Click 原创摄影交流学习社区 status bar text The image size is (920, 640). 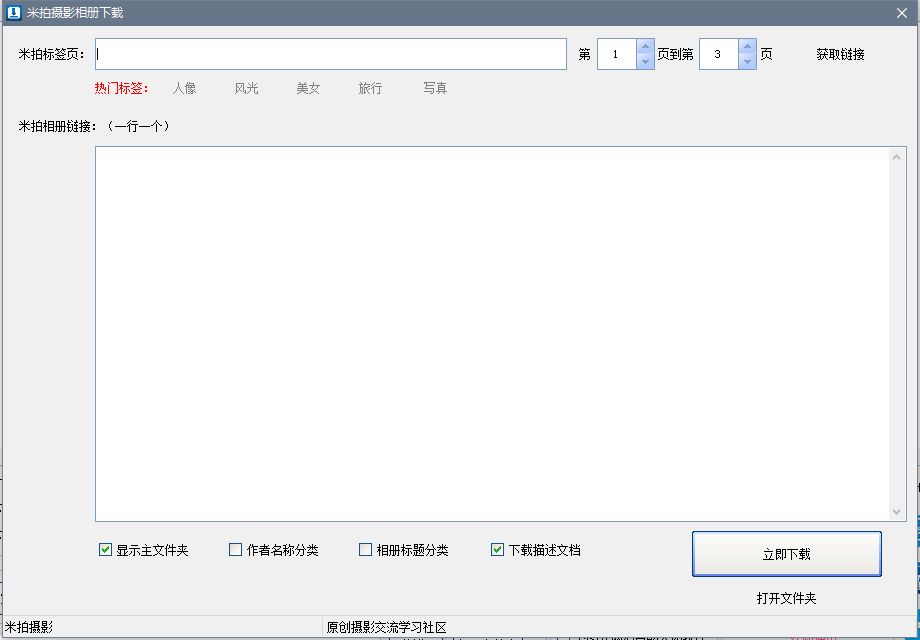point(386,627)
